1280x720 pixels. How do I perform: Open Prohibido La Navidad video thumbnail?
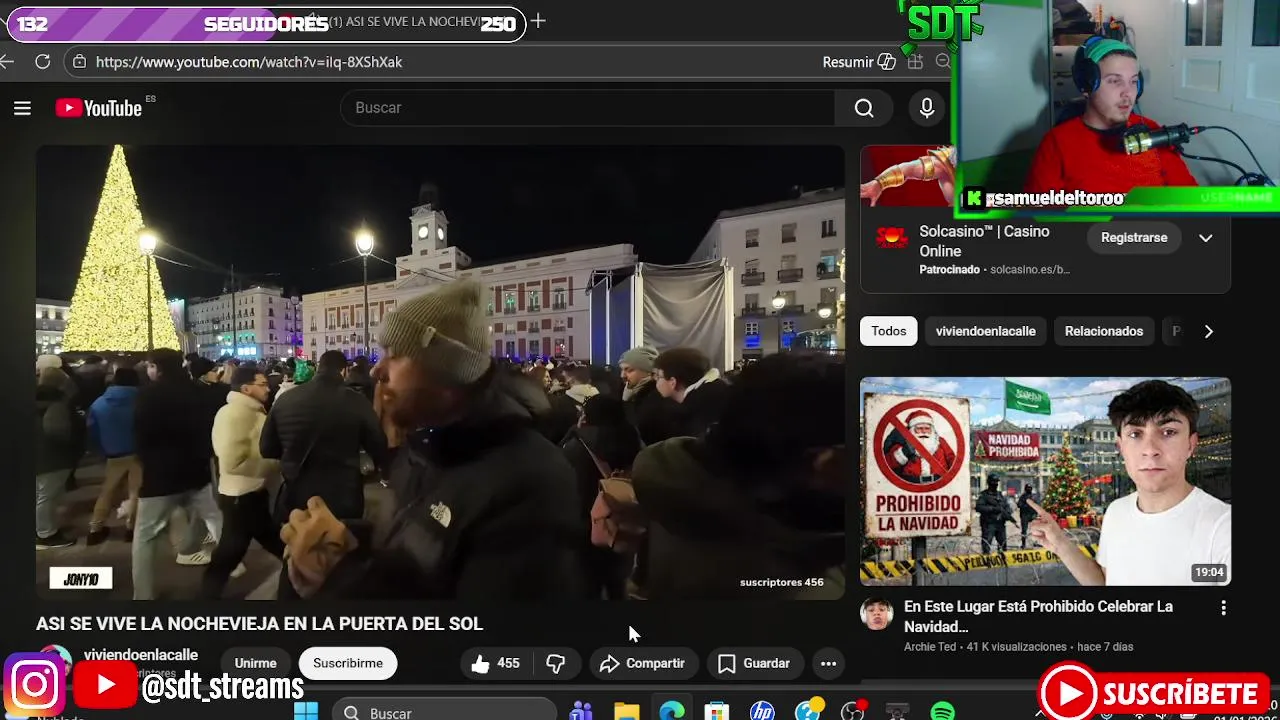point(1045,481)
